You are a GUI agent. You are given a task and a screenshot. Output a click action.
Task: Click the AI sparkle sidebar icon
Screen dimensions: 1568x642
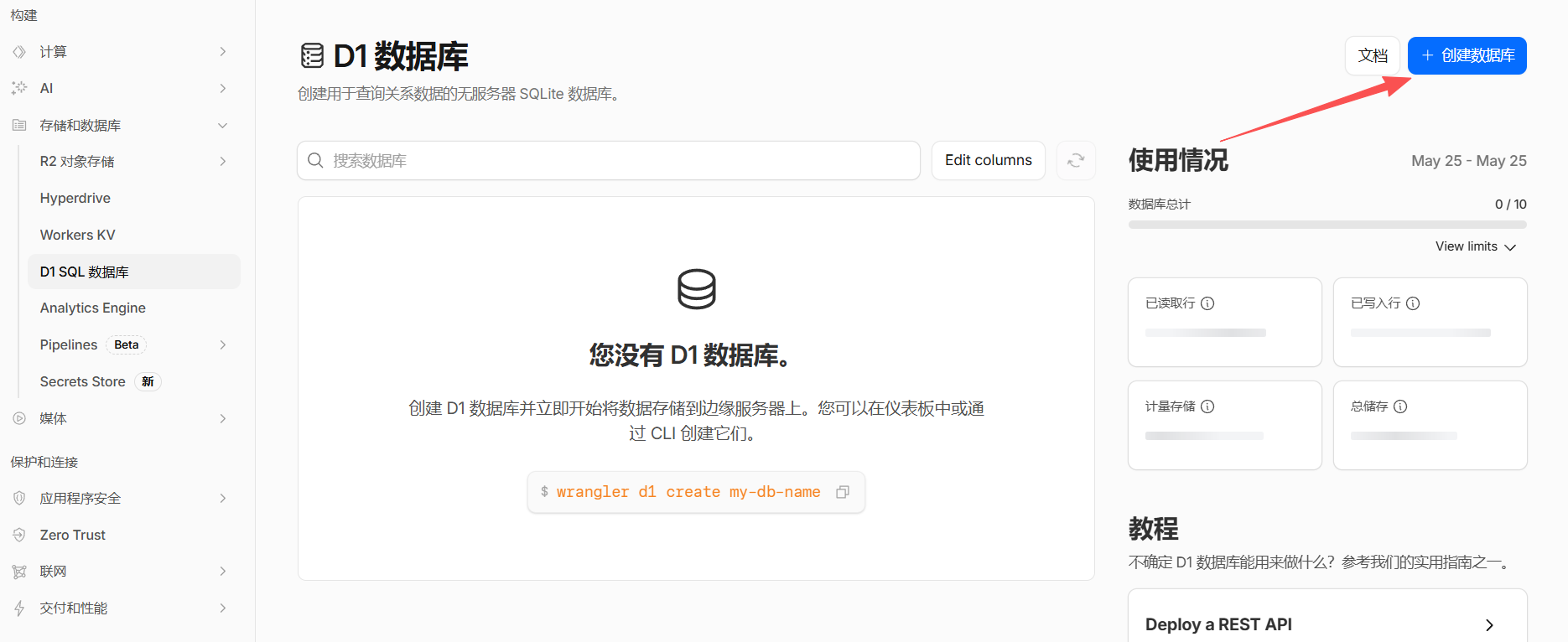pyautogui.click(x=19, y=88)
